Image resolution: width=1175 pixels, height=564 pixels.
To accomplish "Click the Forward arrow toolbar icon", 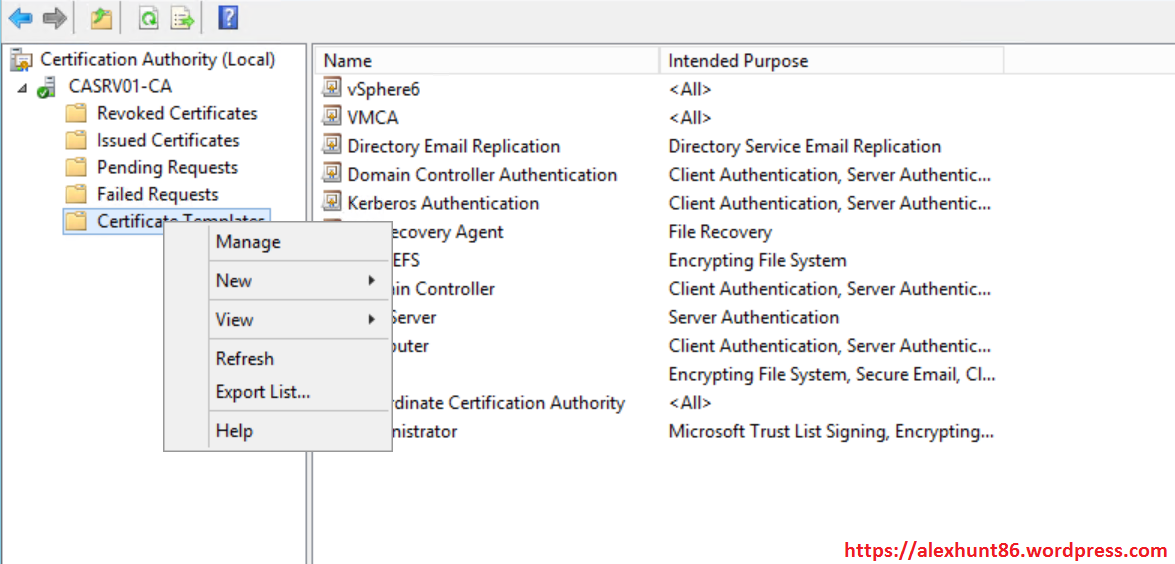I will tap(54, 17).
